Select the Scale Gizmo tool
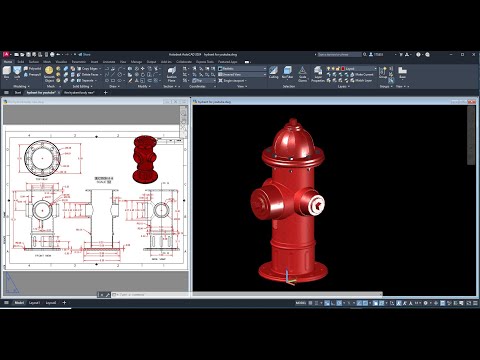 point(302,74)
